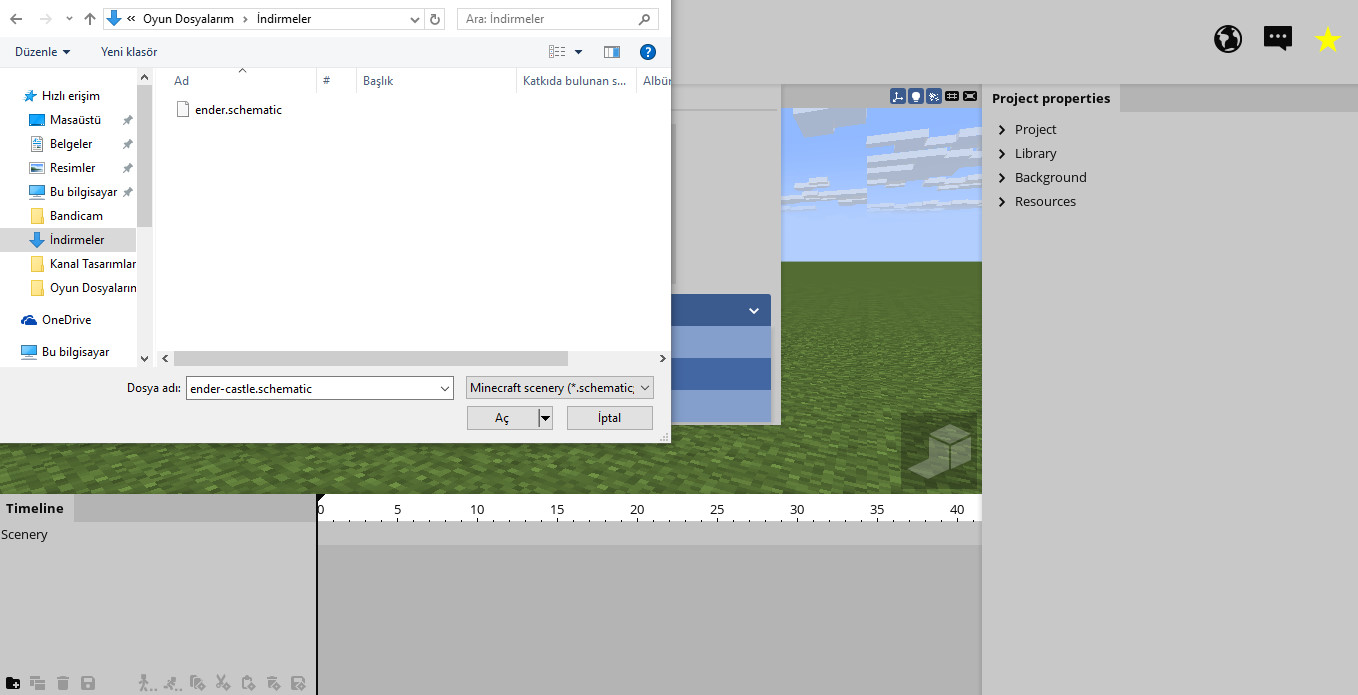This screenshot has width=1358, height=695.
Task: Click the add folder timeline icon
Action: click(x=13, y=683)
